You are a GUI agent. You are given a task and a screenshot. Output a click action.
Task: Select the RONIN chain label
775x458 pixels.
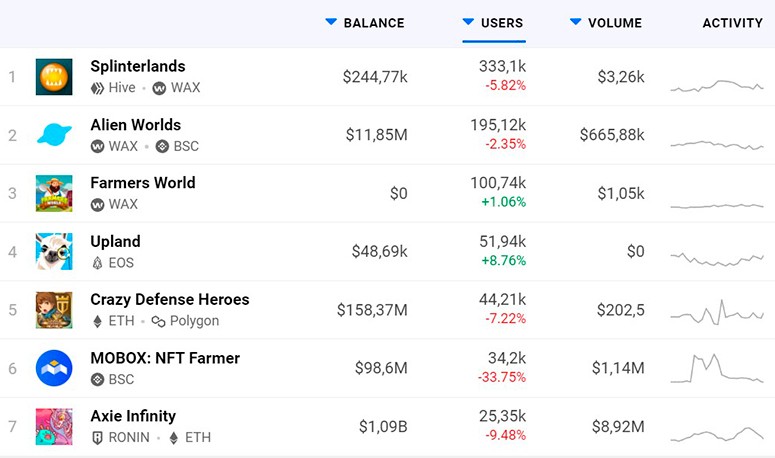point(130,437)
